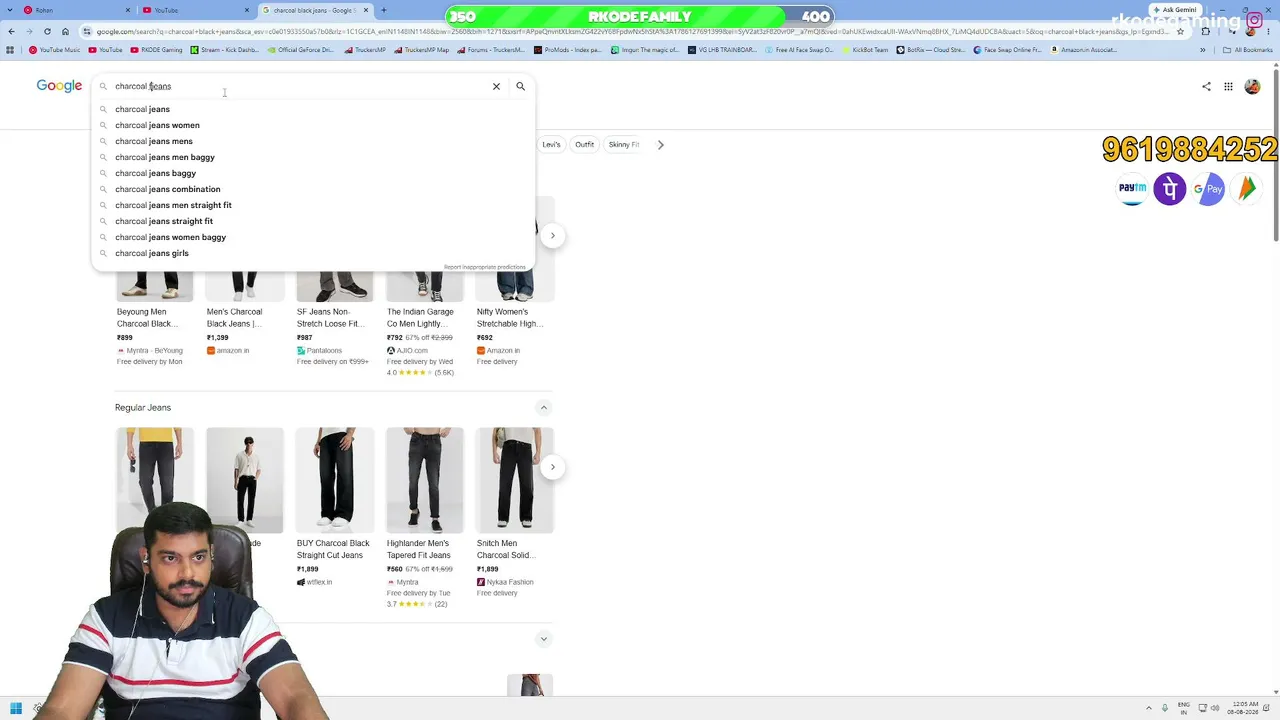Show more Regular Jeans products

pos(552,467)
